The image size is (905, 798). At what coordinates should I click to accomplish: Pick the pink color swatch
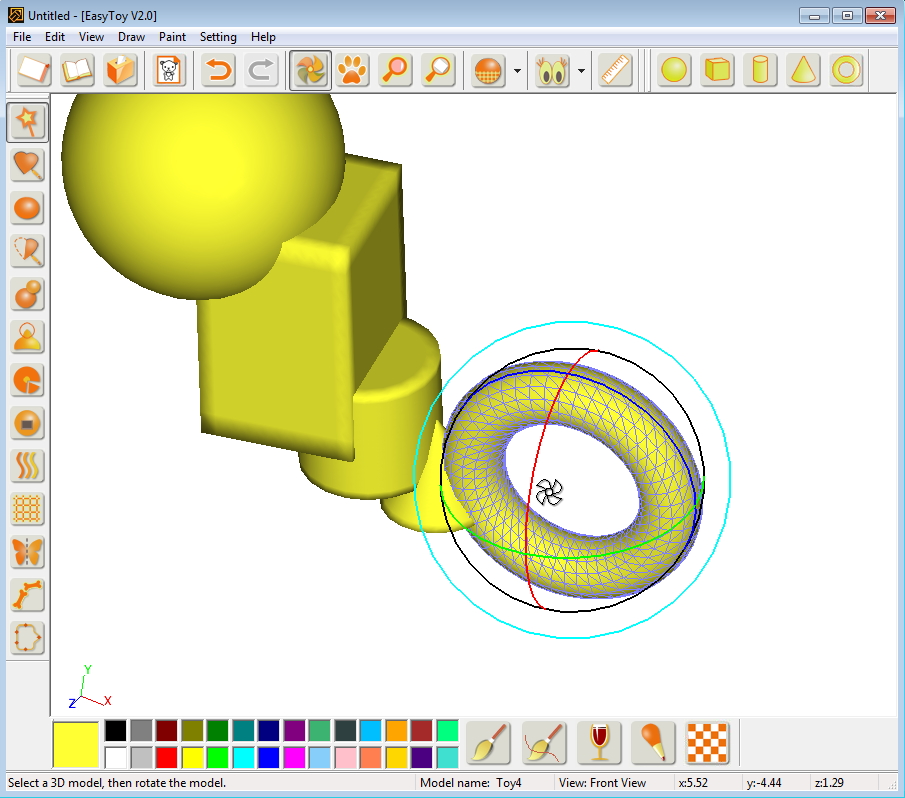pyautogui.click(x=345, y=758)
